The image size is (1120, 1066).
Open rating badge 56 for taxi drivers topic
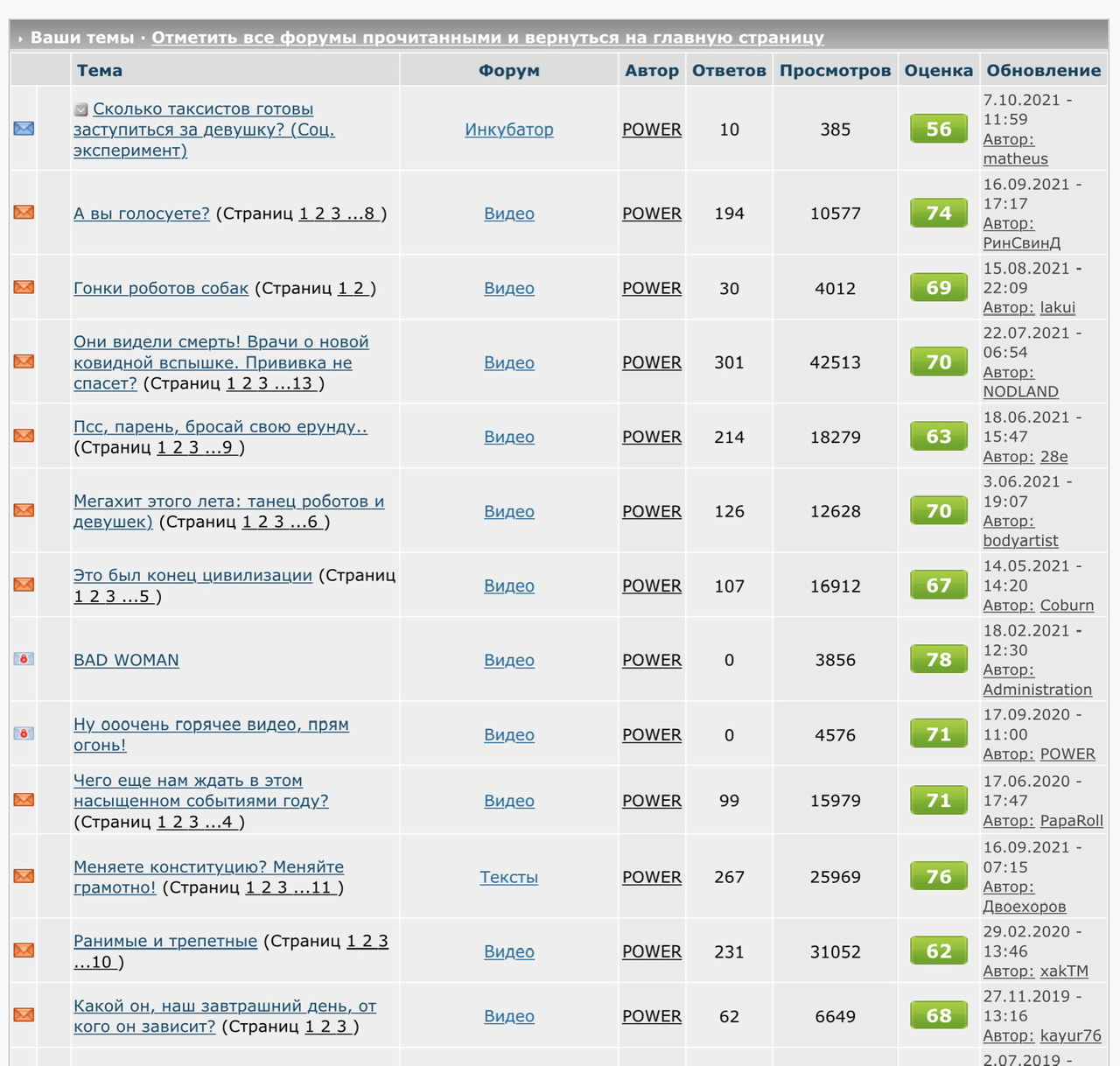pyautogui.click(x=939, y=129)
